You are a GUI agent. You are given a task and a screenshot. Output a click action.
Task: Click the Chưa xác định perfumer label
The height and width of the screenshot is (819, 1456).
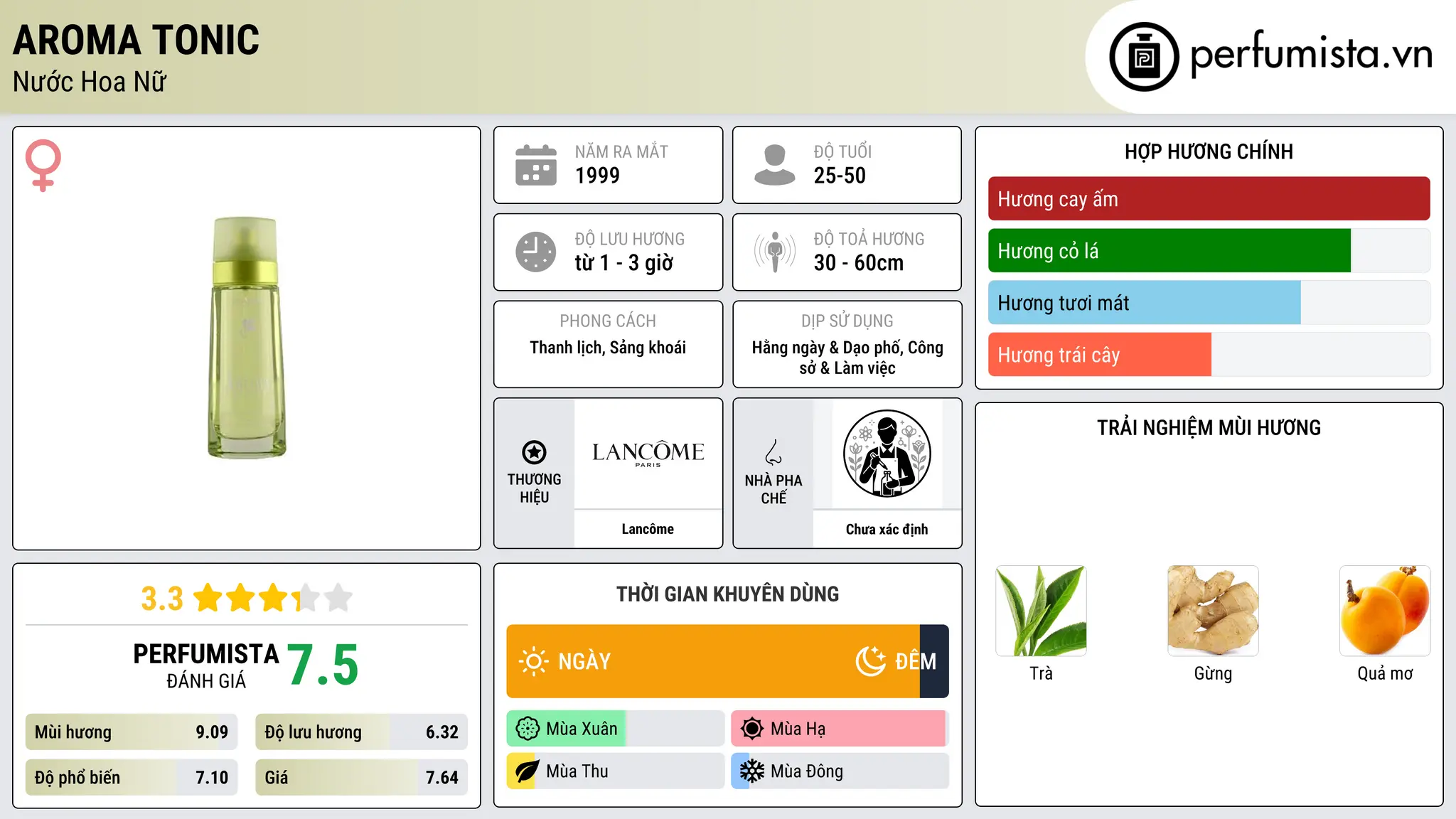coord(887,529)
